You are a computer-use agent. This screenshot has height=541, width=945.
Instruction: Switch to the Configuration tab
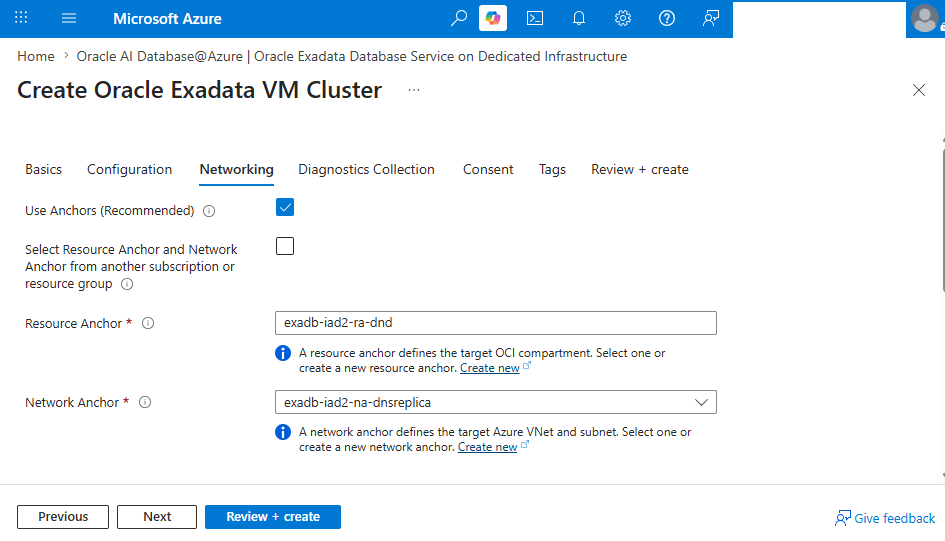point(130,169)
